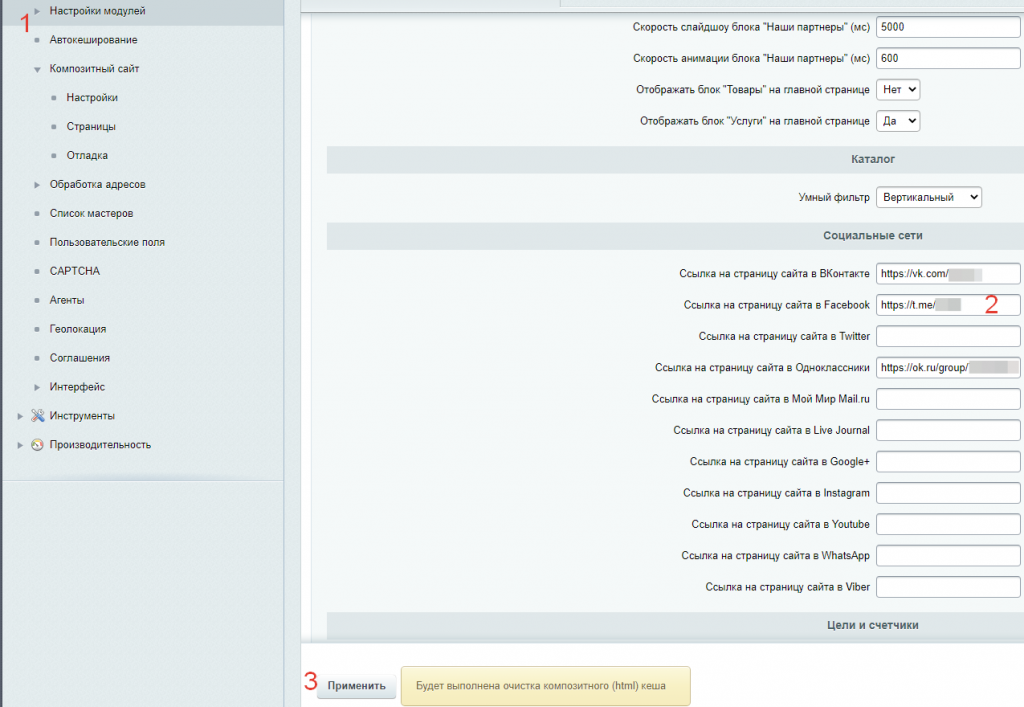Click the Производительность gauge icon

click(x=38, y=445)
